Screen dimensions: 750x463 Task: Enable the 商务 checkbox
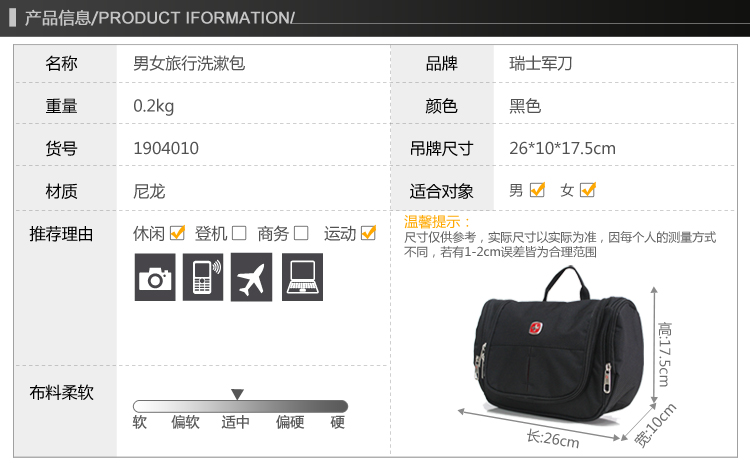pos(301,233)
